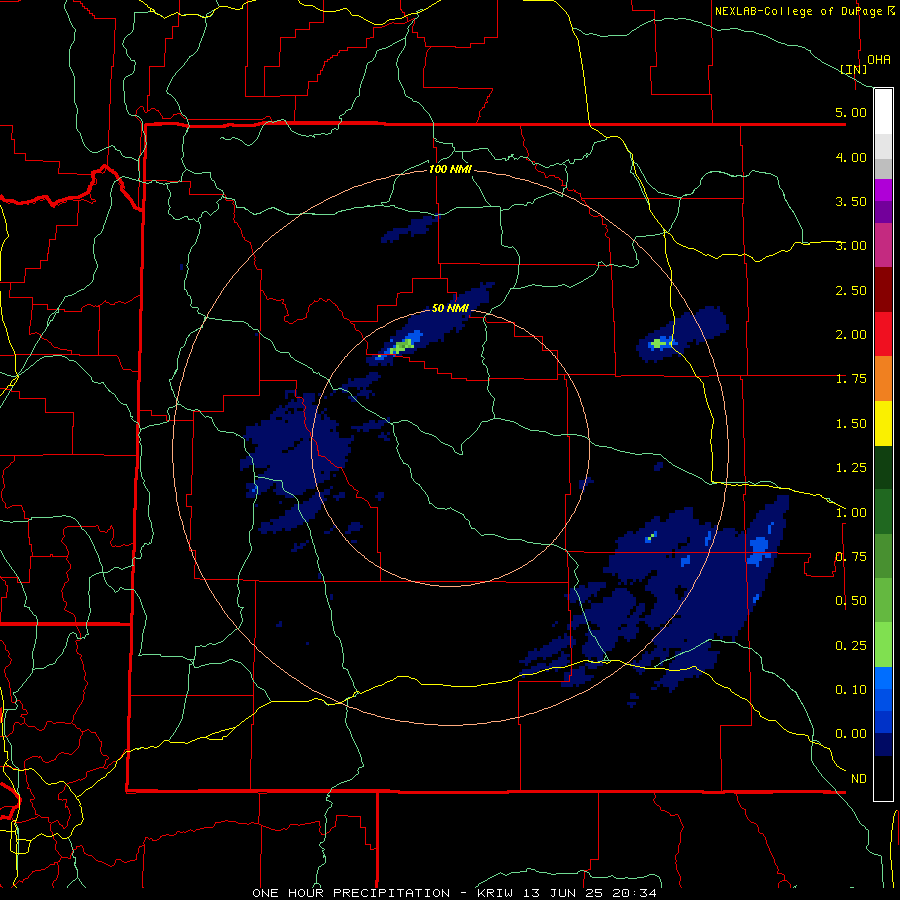Select the 0.25 legend value
The height and width of the screenshot is (900, 900).
click(851, 645)
